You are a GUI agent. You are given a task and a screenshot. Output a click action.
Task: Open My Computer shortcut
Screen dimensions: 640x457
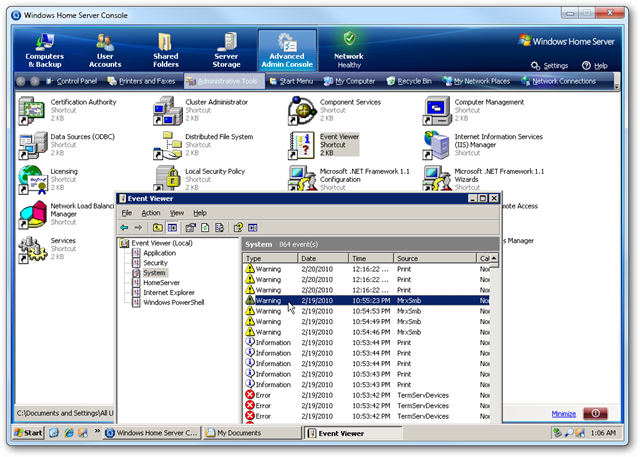[349, 81]
